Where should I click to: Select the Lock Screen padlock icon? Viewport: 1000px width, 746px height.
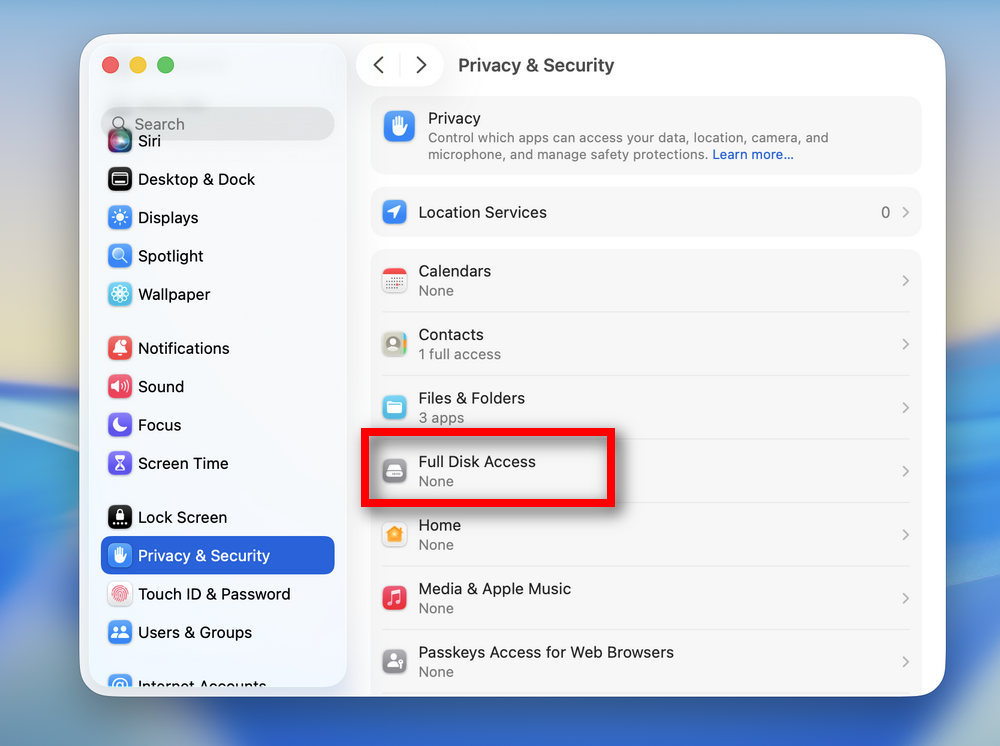click(120, 517)
